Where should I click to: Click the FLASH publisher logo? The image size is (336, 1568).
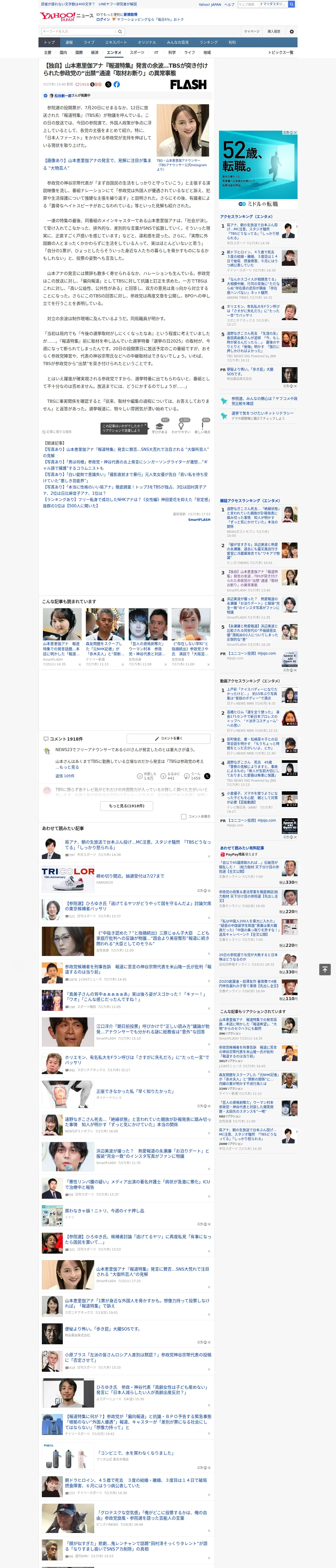[188, 85]
